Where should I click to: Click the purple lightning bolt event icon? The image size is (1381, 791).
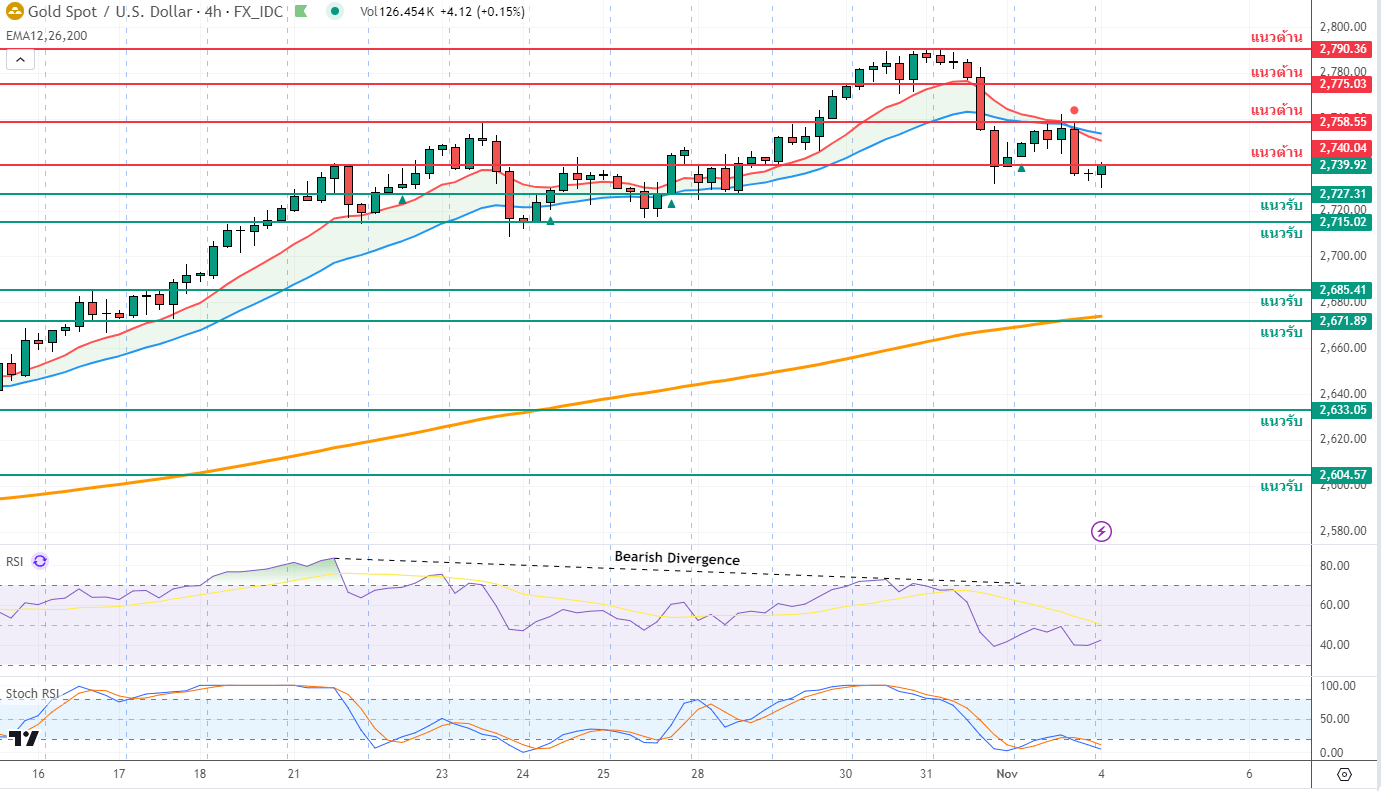(1101, 531)
